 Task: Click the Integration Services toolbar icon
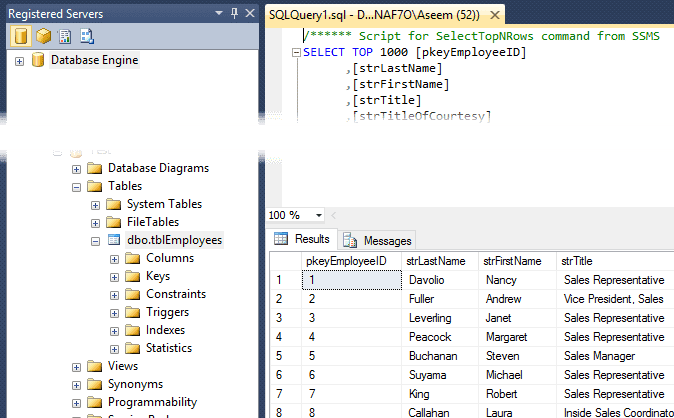pyautogui.click(x=87, y=37)
